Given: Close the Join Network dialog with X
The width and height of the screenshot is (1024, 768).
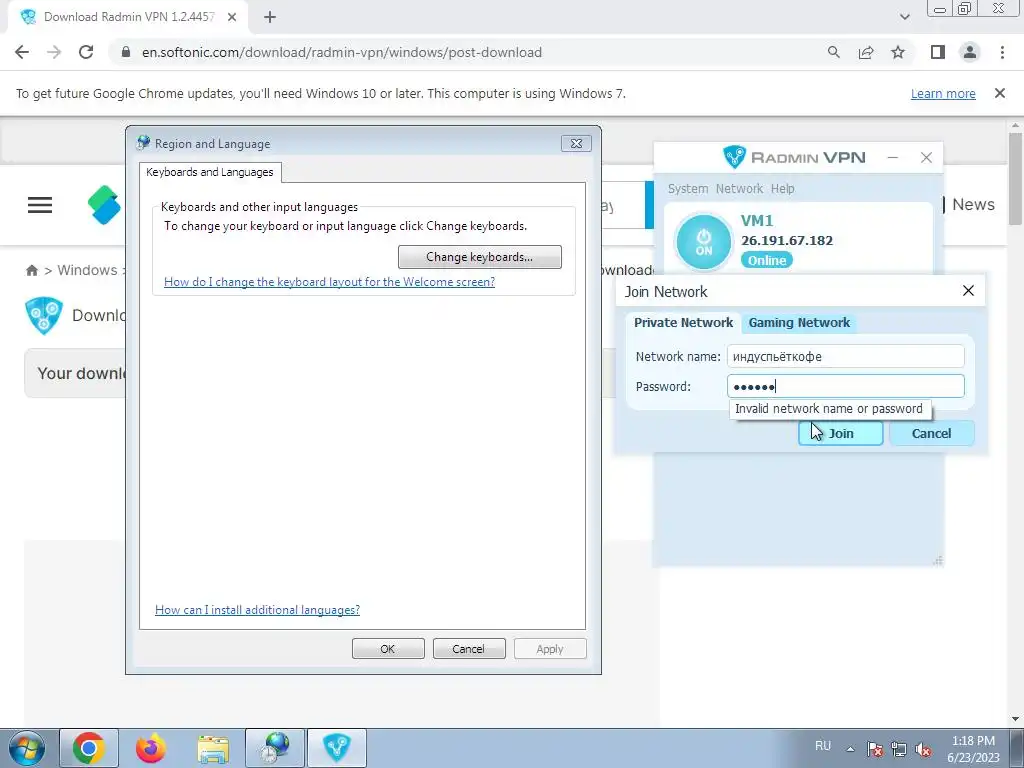Looking at the screenshot, I should click(x=968, y=291).
